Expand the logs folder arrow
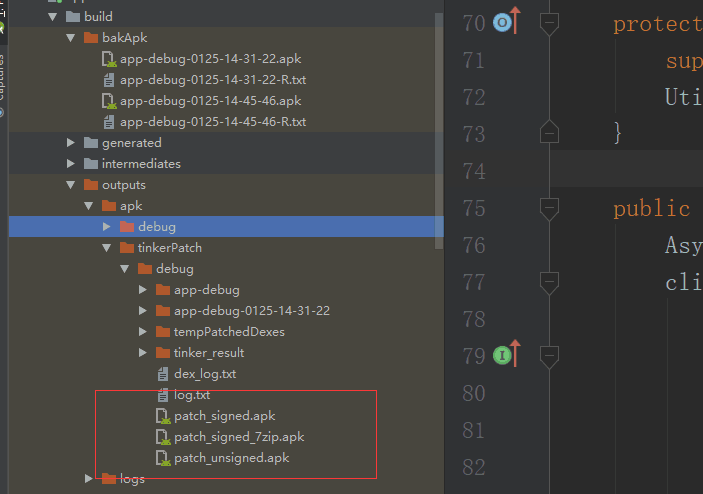Image resolution: width=703 pixels, height=494 pixels. click(88, 479)
